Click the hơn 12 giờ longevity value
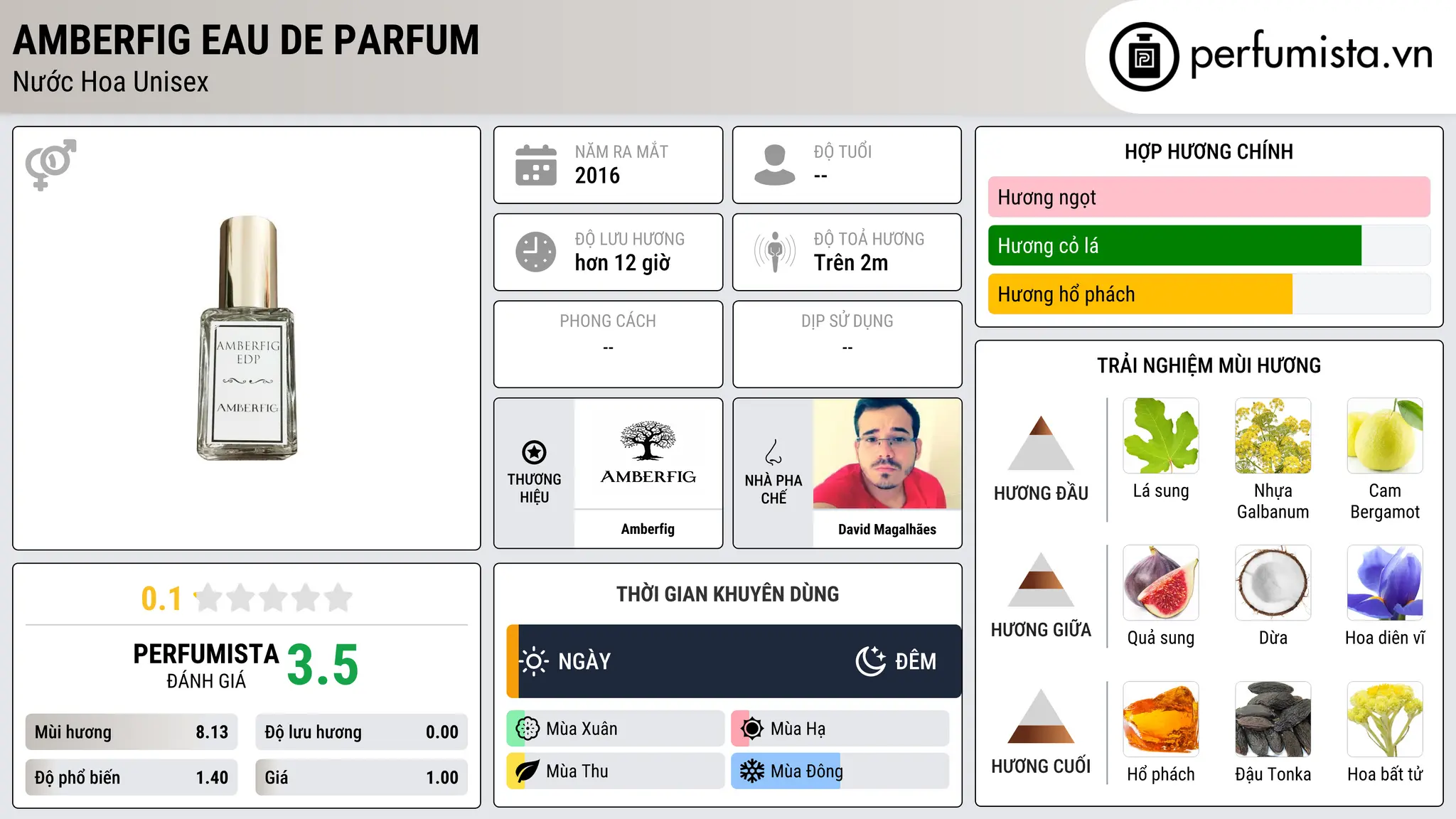Viewport: 1456px width, 819px height. [622, 263]
